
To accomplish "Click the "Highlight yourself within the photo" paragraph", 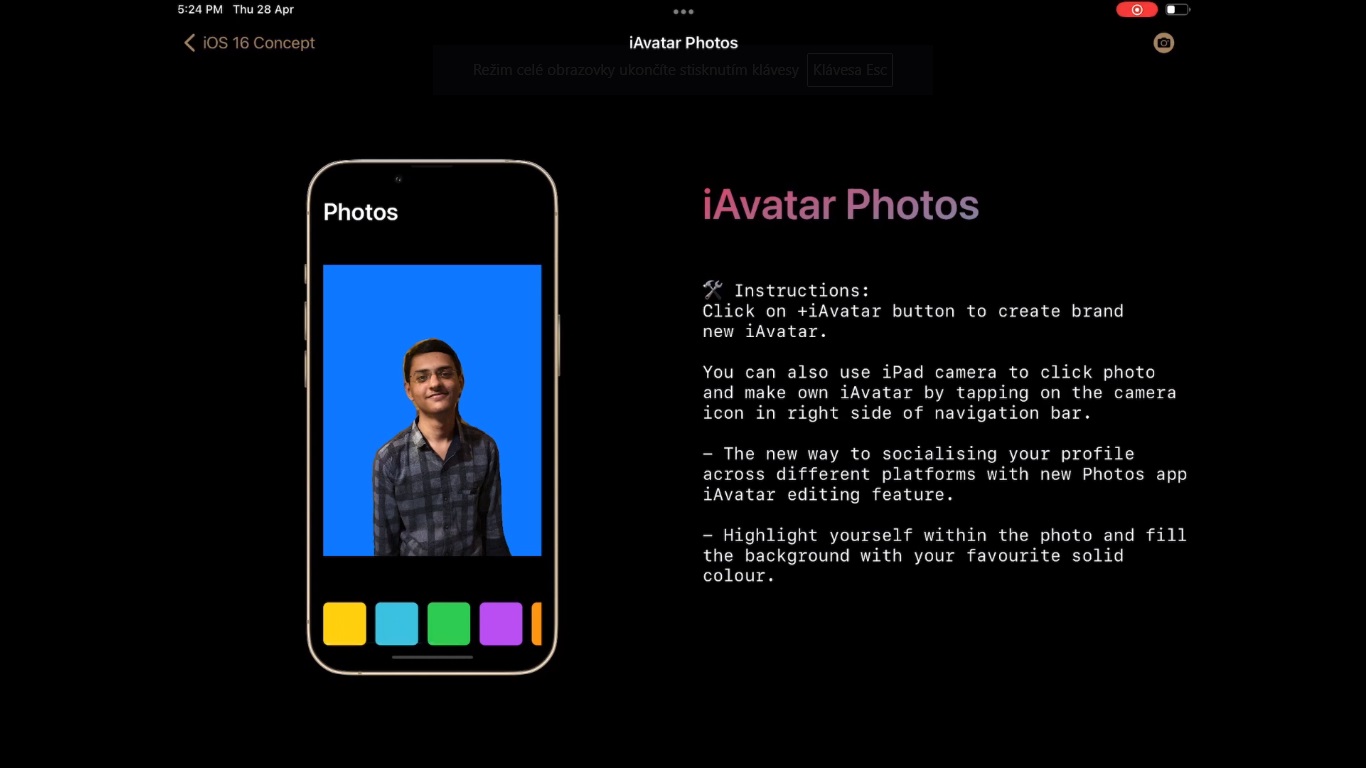I will pyautogui.click(x=945, y=555).
